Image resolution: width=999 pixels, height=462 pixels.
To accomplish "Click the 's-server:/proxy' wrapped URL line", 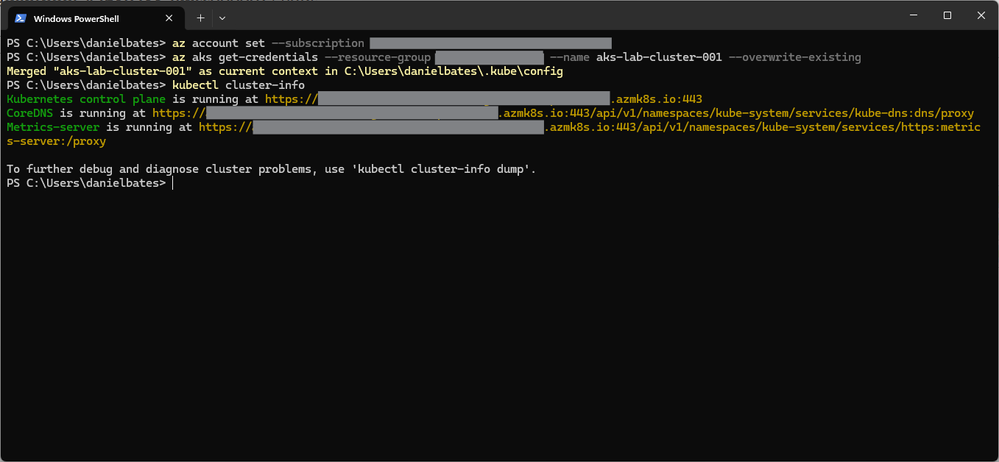I will 56,141.
